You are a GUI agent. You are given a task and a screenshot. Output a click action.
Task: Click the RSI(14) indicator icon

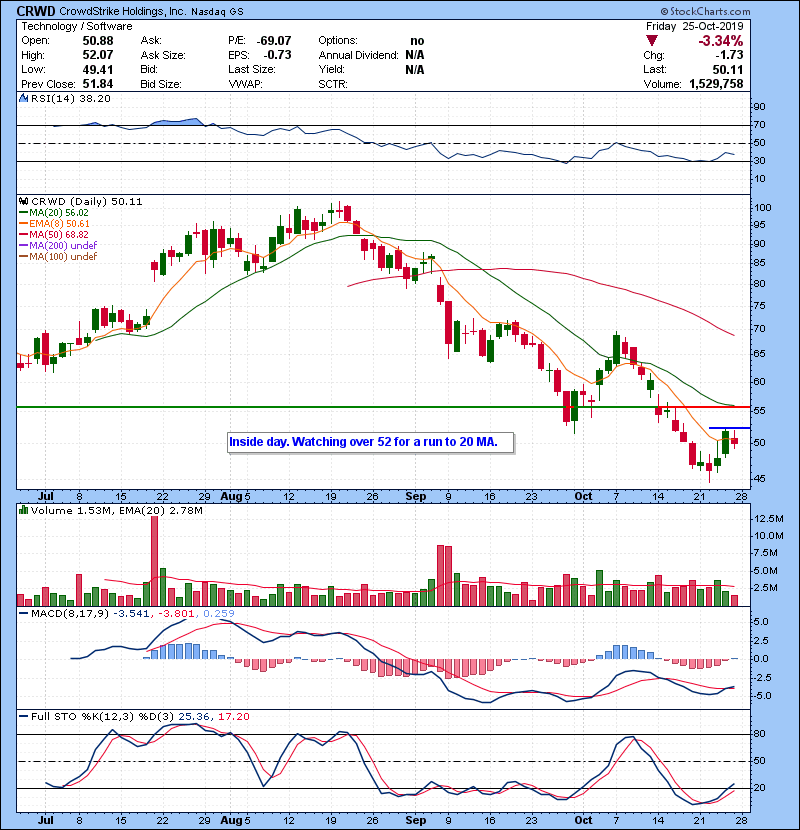[x=23, y=98]
